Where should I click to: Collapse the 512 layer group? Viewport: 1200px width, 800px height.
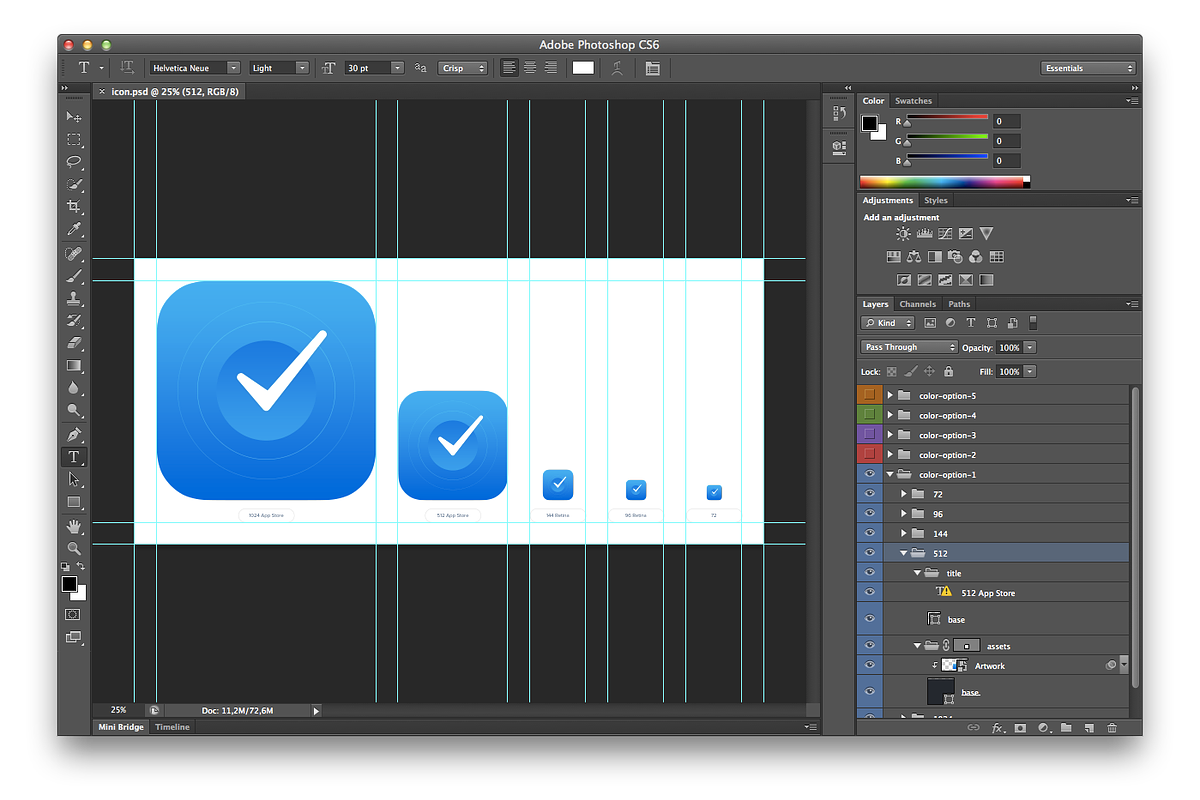coord(904,553)
